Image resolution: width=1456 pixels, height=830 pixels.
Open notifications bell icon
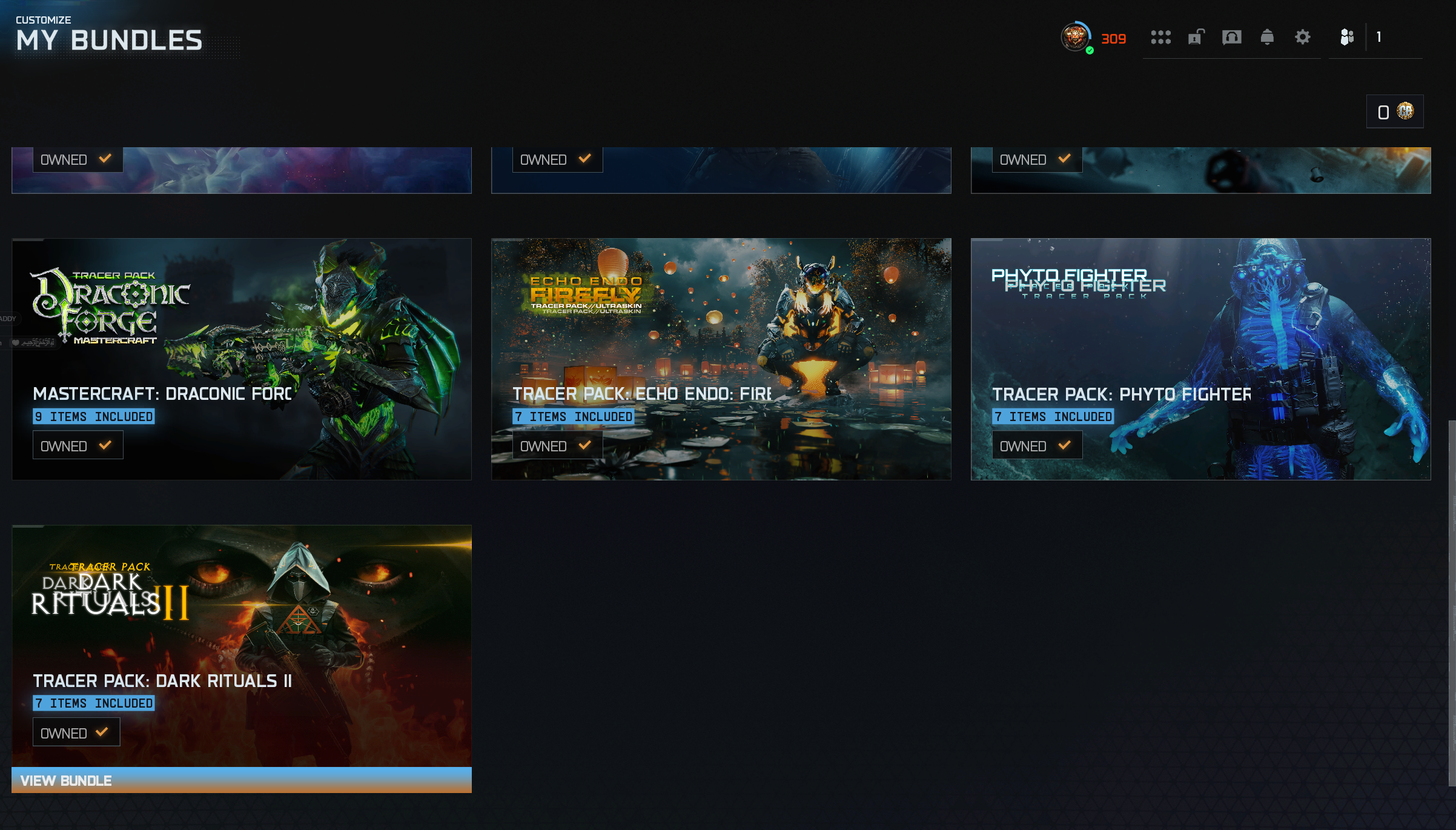[x=1267, y=37]
